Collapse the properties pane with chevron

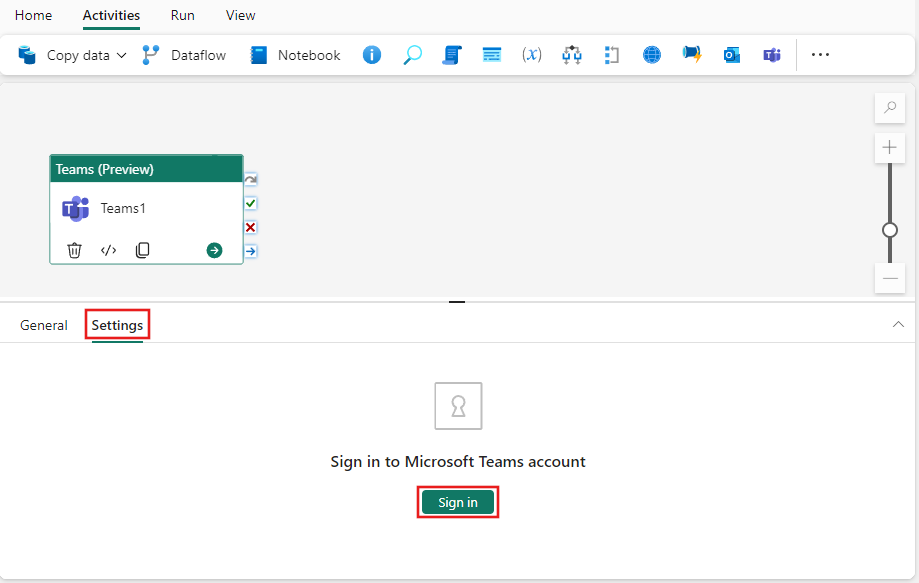898,324
